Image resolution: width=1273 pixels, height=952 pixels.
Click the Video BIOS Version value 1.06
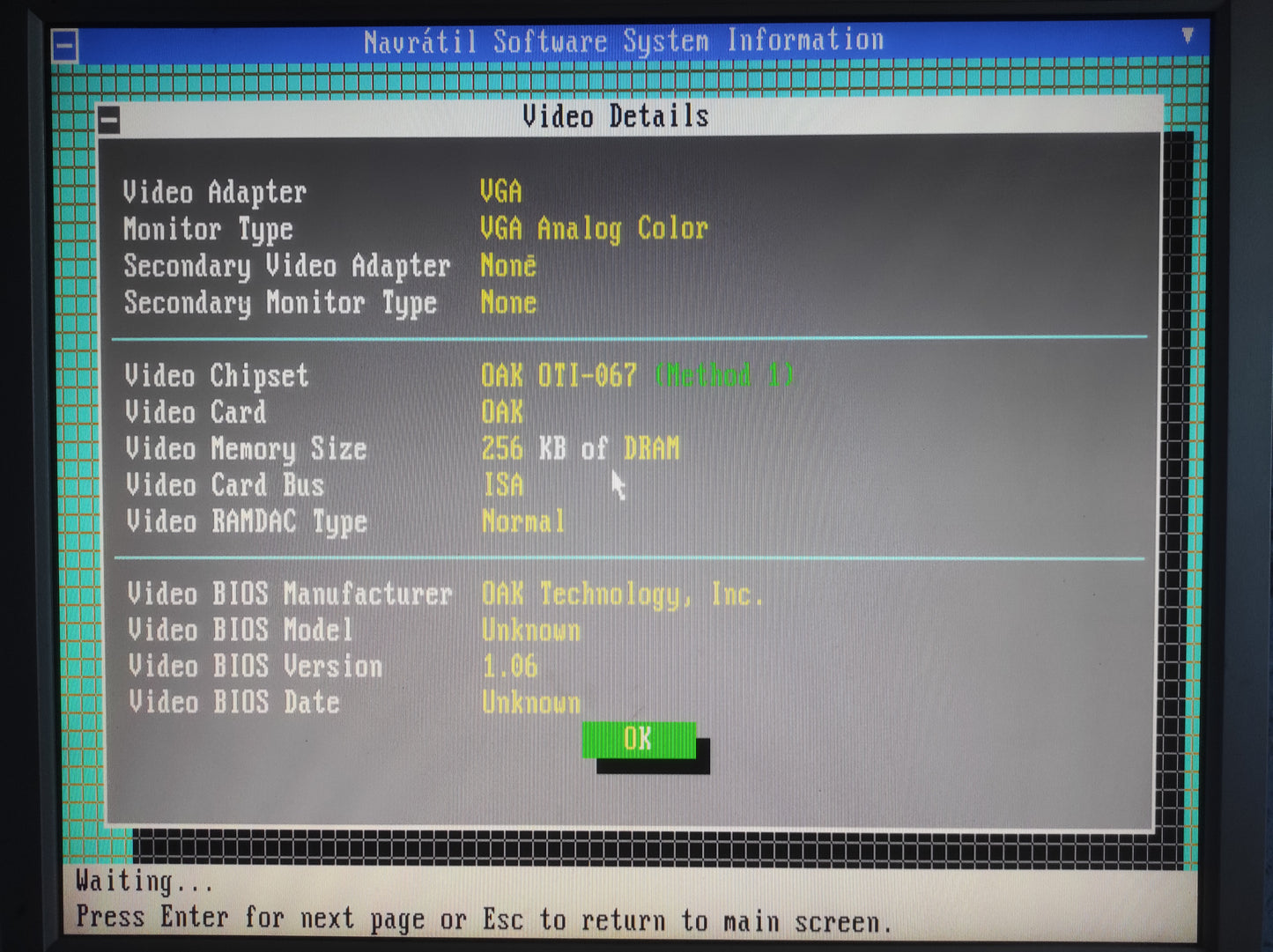coord(509,667)
